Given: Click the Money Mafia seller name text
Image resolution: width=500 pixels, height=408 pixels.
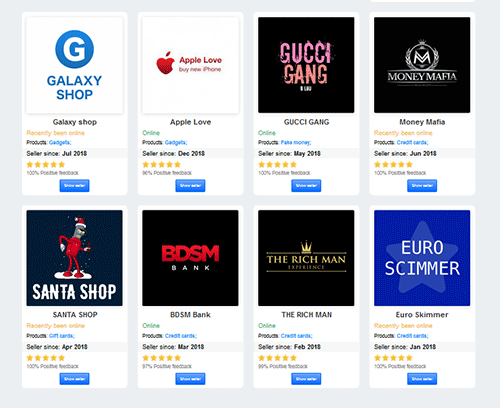Looking at the screenshot, I should 422,122.
